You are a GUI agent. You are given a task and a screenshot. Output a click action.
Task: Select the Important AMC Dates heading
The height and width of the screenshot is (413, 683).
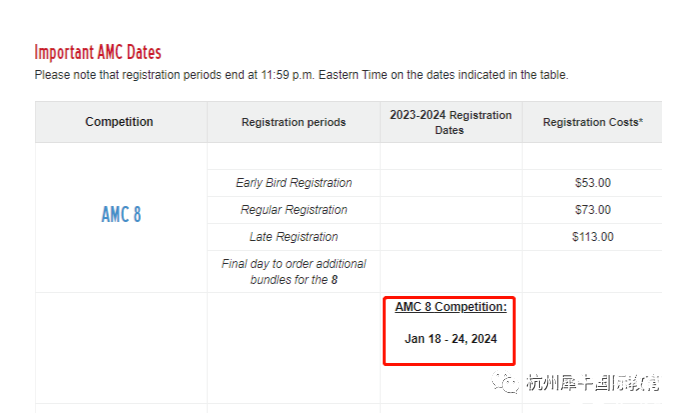pyautogui.click(x=98, y=52)
